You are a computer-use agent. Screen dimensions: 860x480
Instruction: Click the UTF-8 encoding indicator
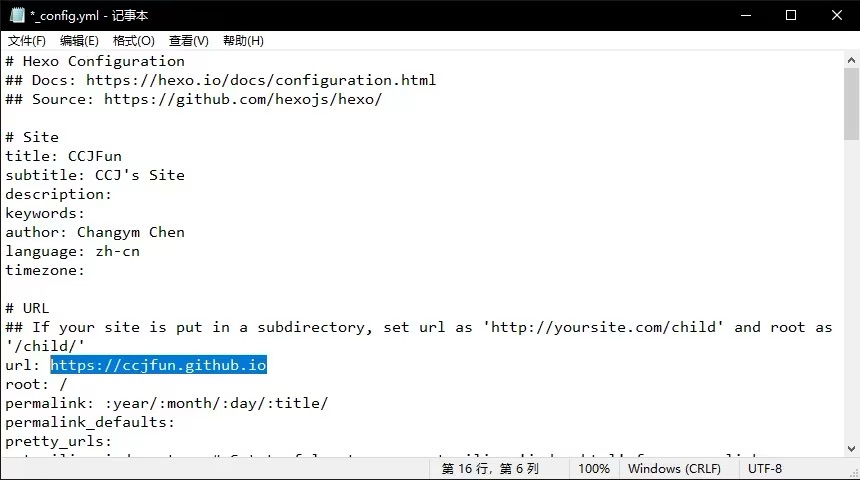point(765,468)
